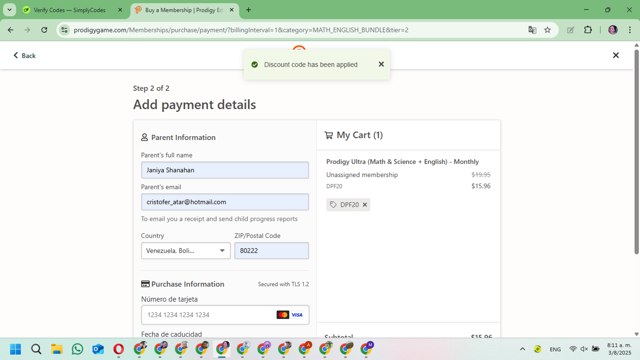Edit the Parent's email field
640x360 pixels.
coord(225,202)
